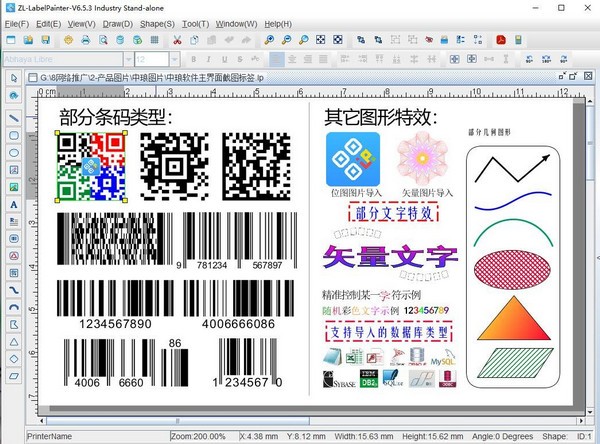Open a label file with the folder icon
Viewport: 600px width, 444px height.
28,40
